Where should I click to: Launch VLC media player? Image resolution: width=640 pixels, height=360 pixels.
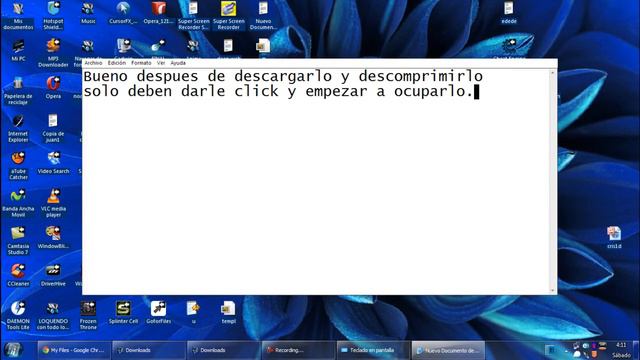click(53, 203)
